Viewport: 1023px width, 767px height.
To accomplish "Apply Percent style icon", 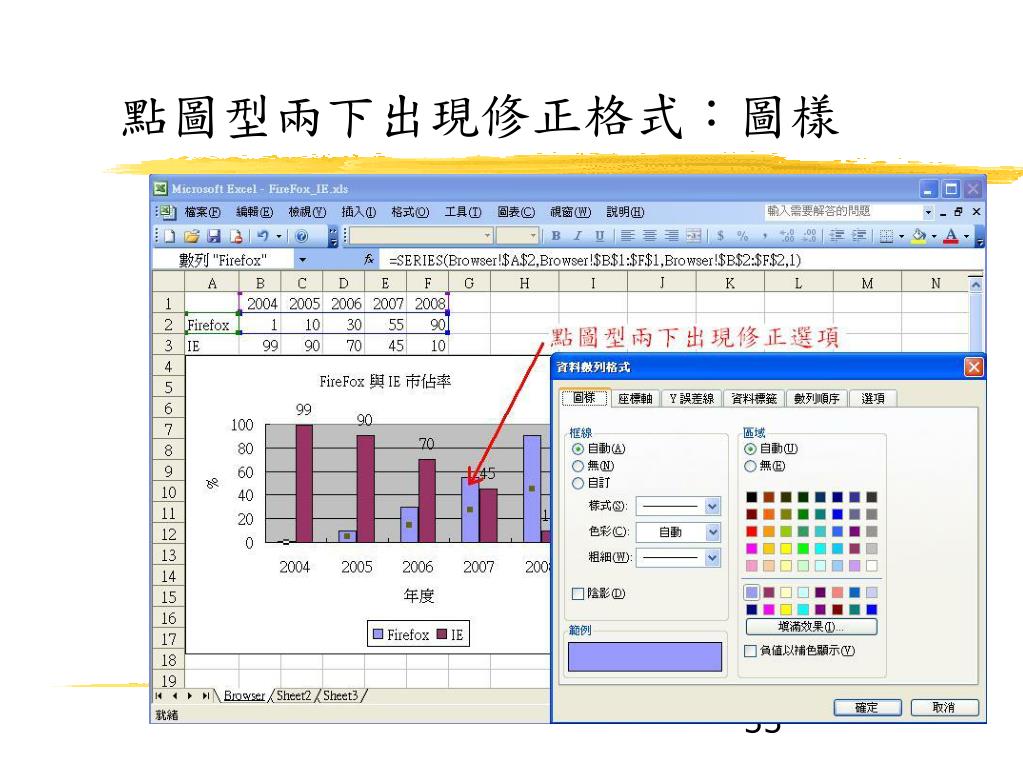I will (742, 236).
